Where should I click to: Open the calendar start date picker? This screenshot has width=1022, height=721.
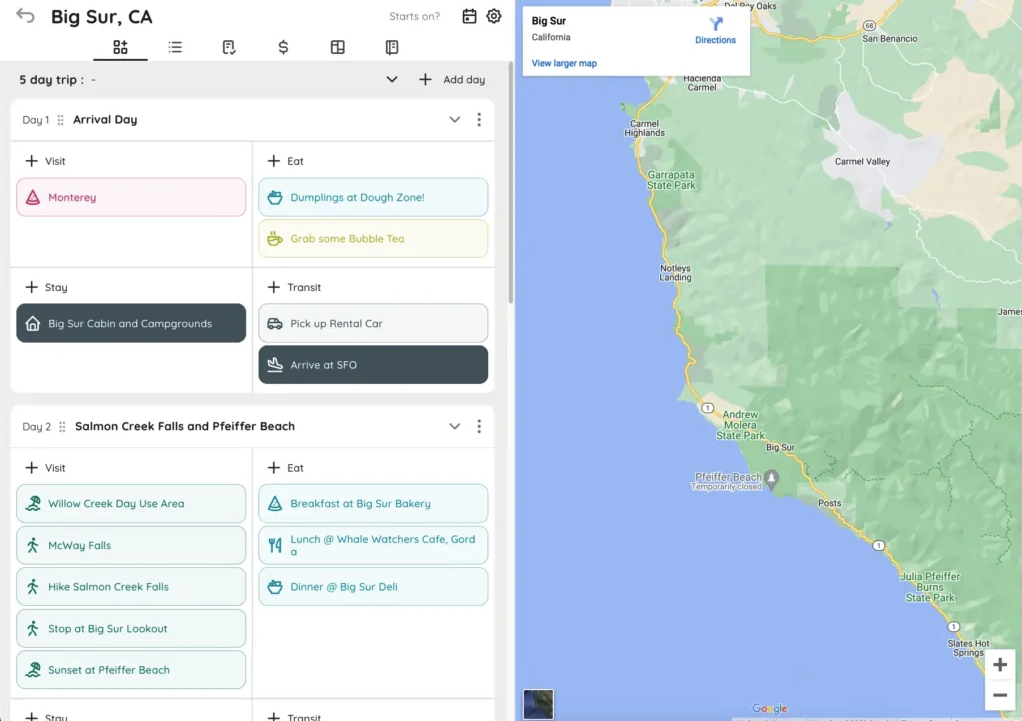(469, 16)
